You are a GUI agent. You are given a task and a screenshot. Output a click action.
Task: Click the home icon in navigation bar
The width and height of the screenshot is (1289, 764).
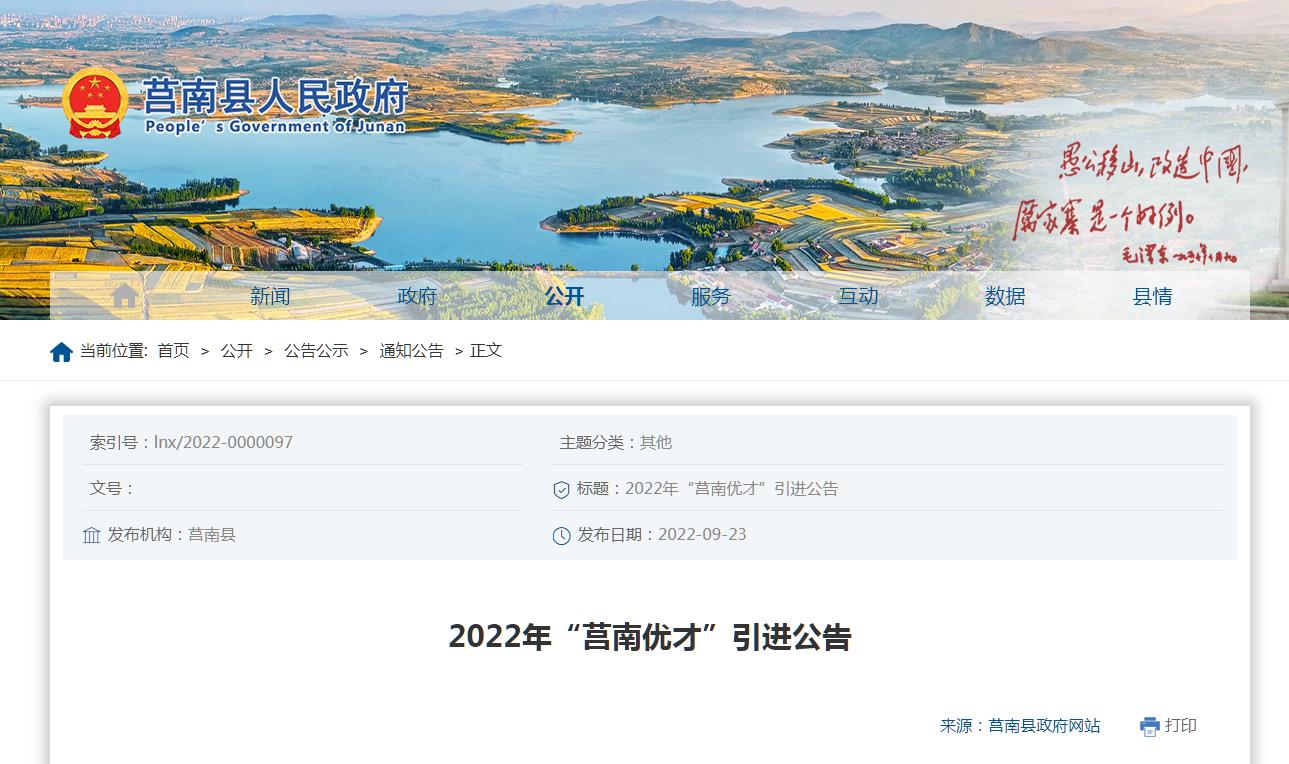tap(125, 296)
